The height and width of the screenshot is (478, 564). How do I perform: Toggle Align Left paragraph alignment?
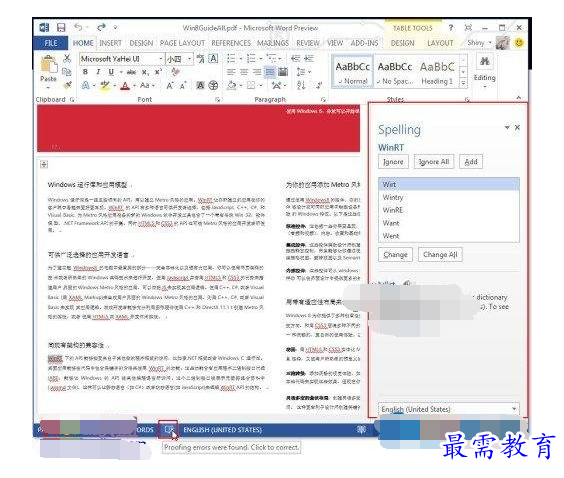(x=231, y=72)
